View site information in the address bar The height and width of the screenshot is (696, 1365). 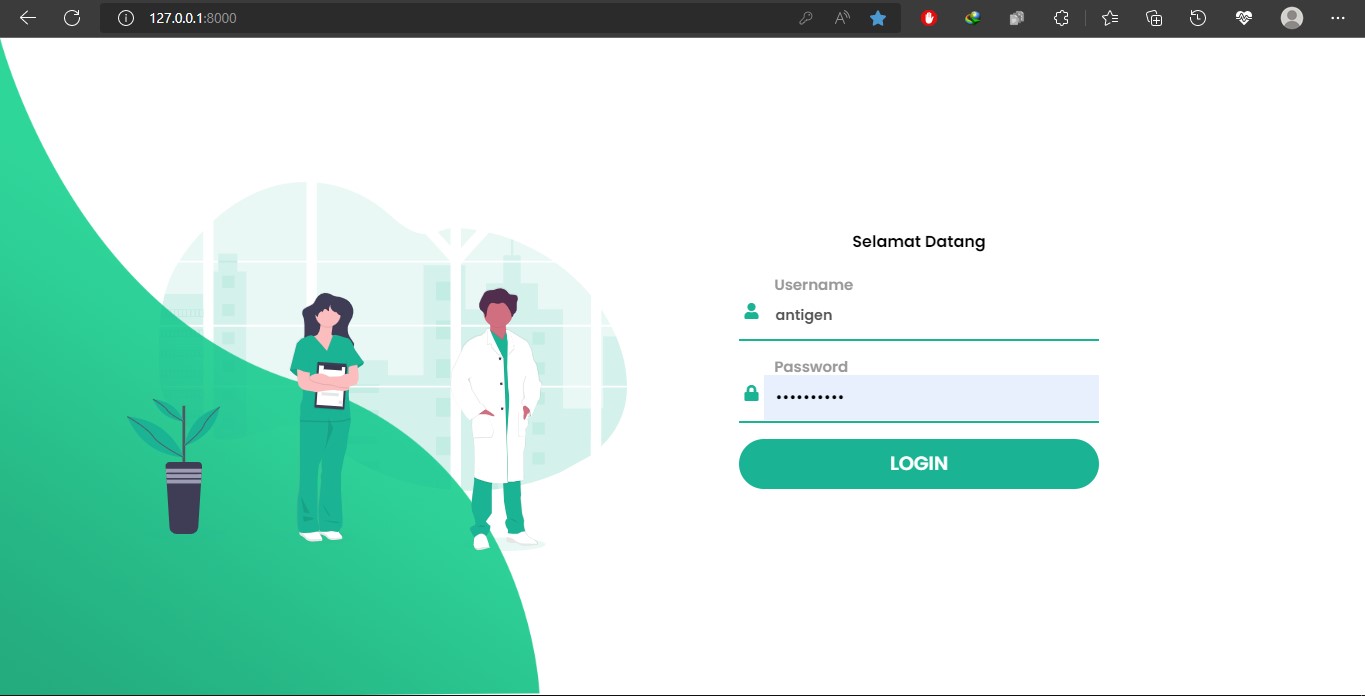tap(126, 18)
